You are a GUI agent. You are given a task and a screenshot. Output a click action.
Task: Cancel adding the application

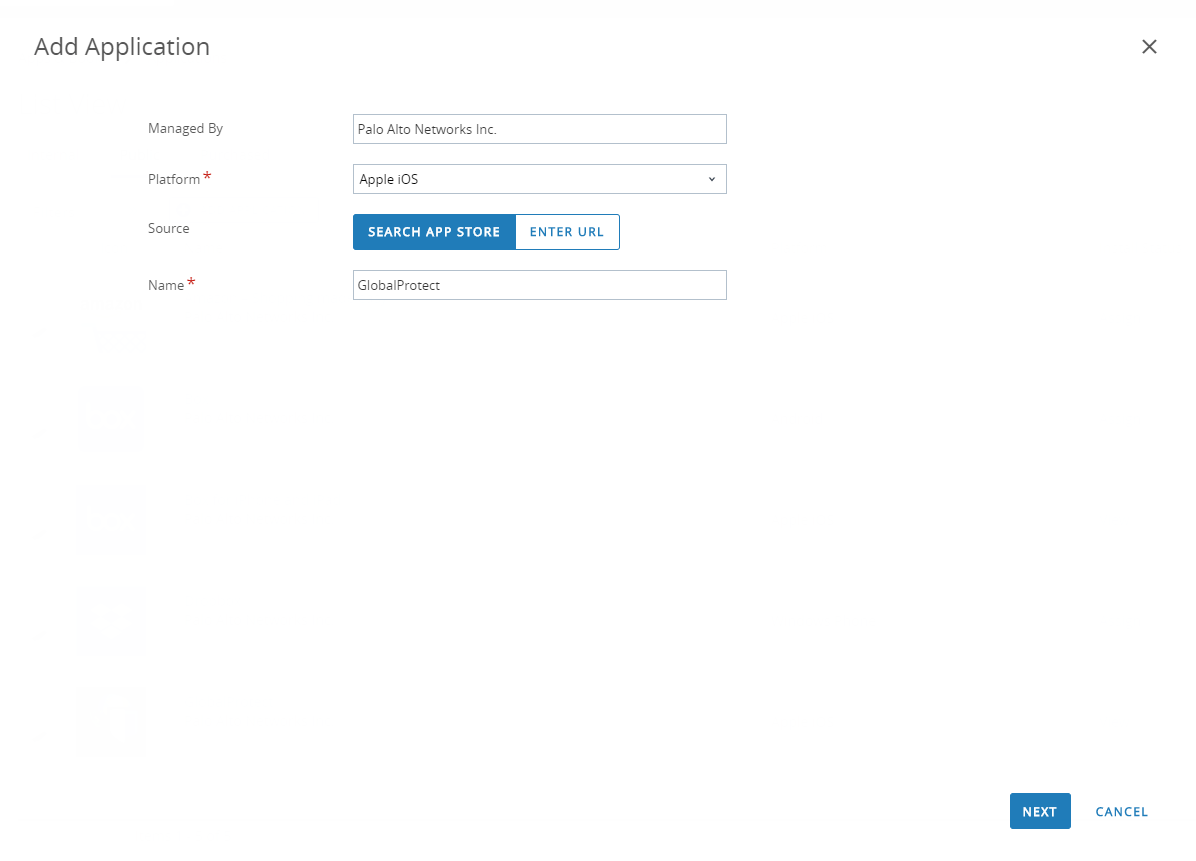pyautogui.click(x=1121, y=812)
